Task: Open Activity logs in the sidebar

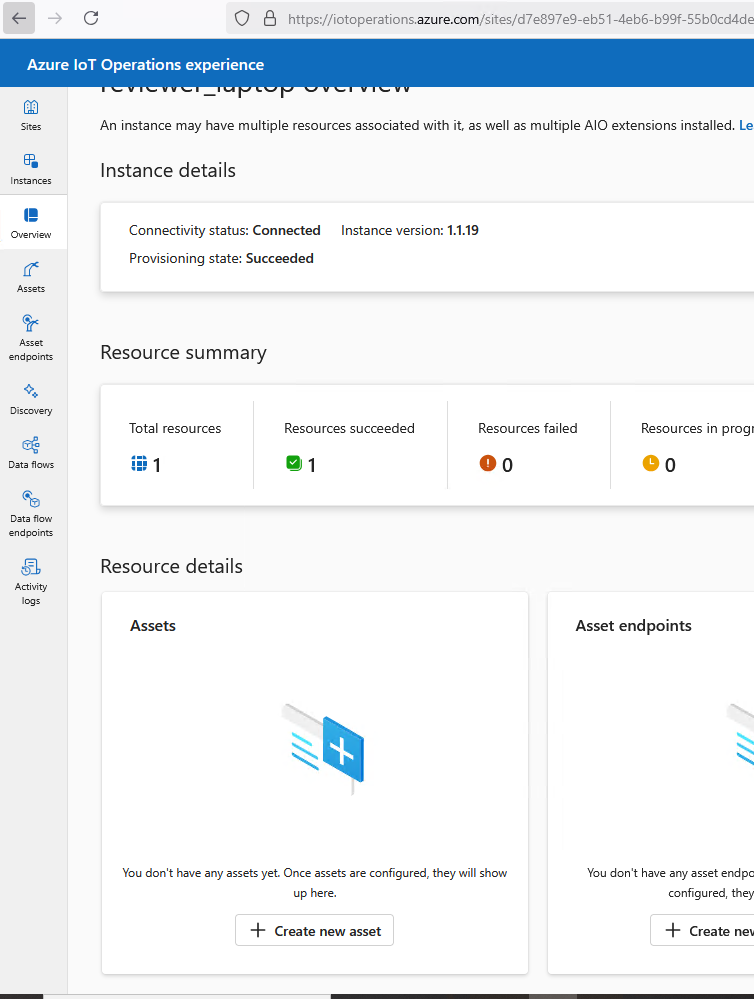Action: coord(31,582)
